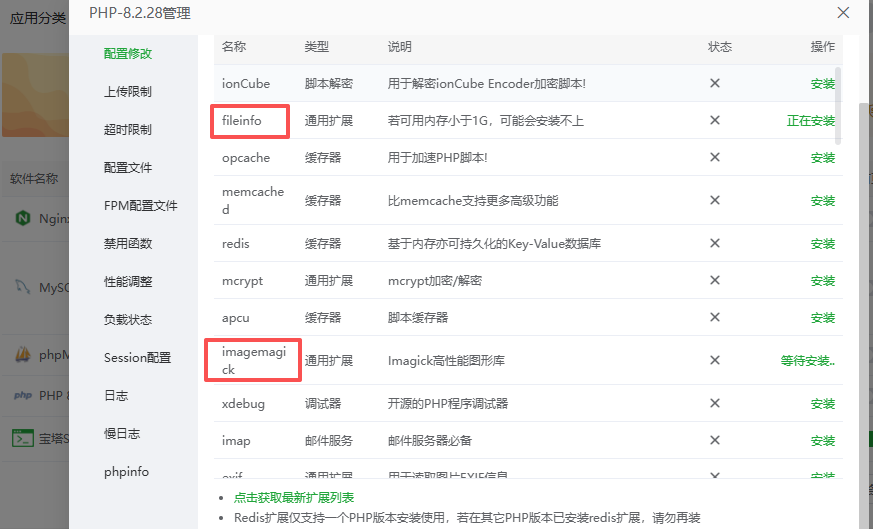873x529 pixels.
Task: Click 安装 for the apcu extension
Action: pos(822,318)
